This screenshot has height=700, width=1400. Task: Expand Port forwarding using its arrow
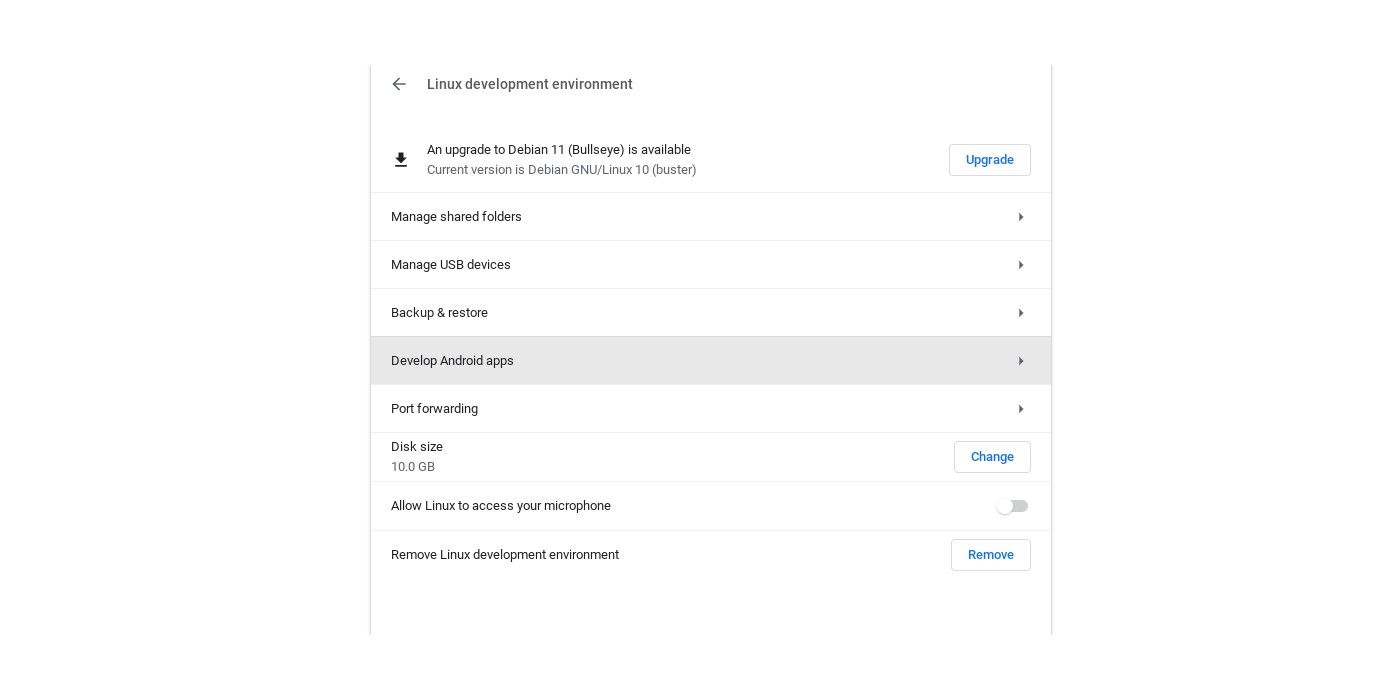(x=1020, y=409)
